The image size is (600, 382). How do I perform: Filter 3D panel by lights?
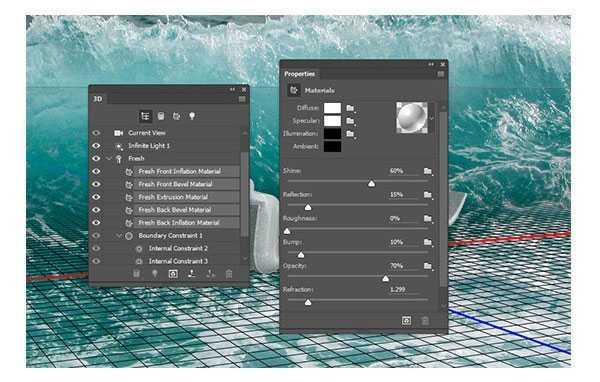pyautogui.click(x=192, y=116)
